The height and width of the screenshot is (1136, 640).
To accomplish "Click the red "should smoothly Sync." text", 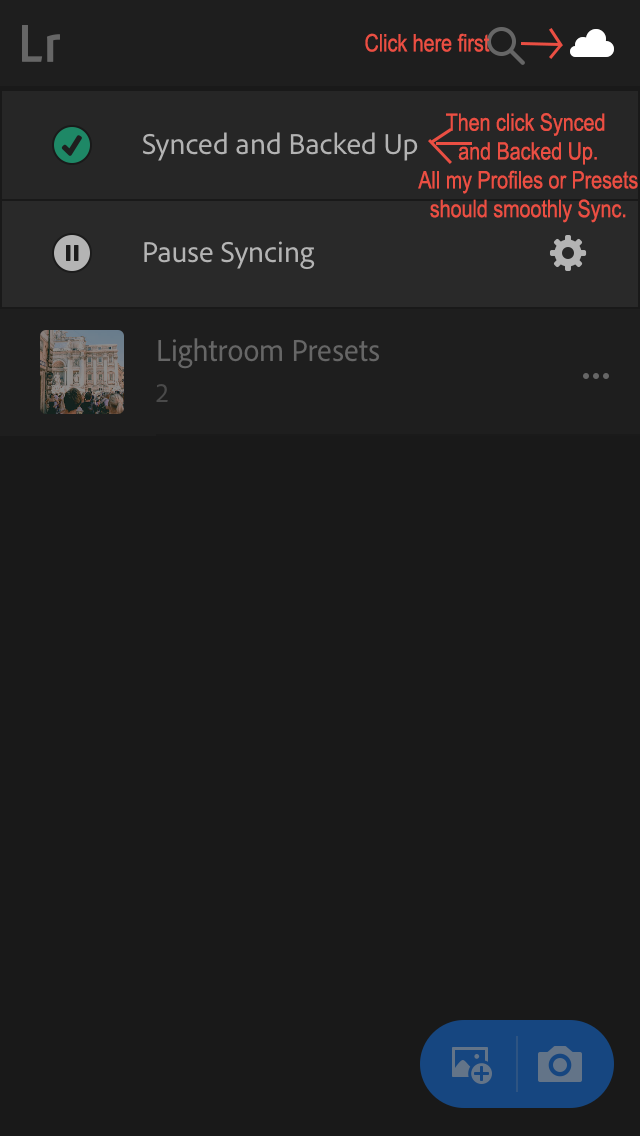I will pyautogui.click(x=528, y=210).
